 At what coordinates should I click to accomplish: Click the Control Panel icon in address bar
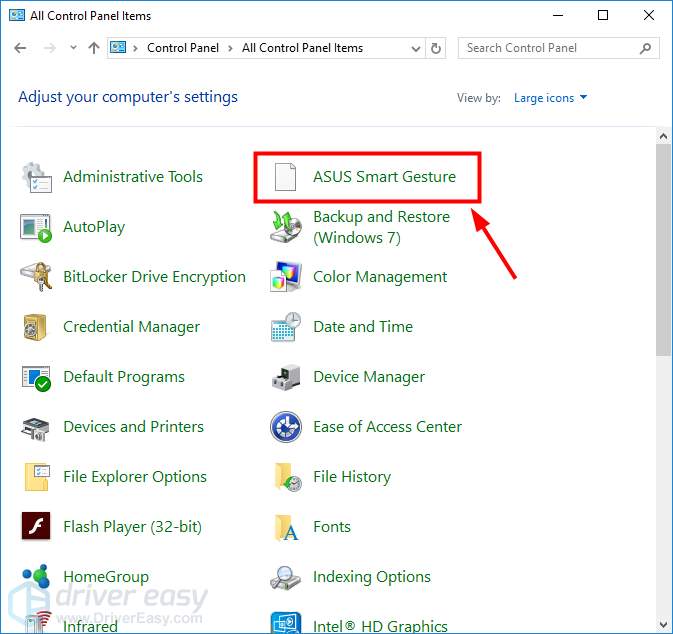118,47
